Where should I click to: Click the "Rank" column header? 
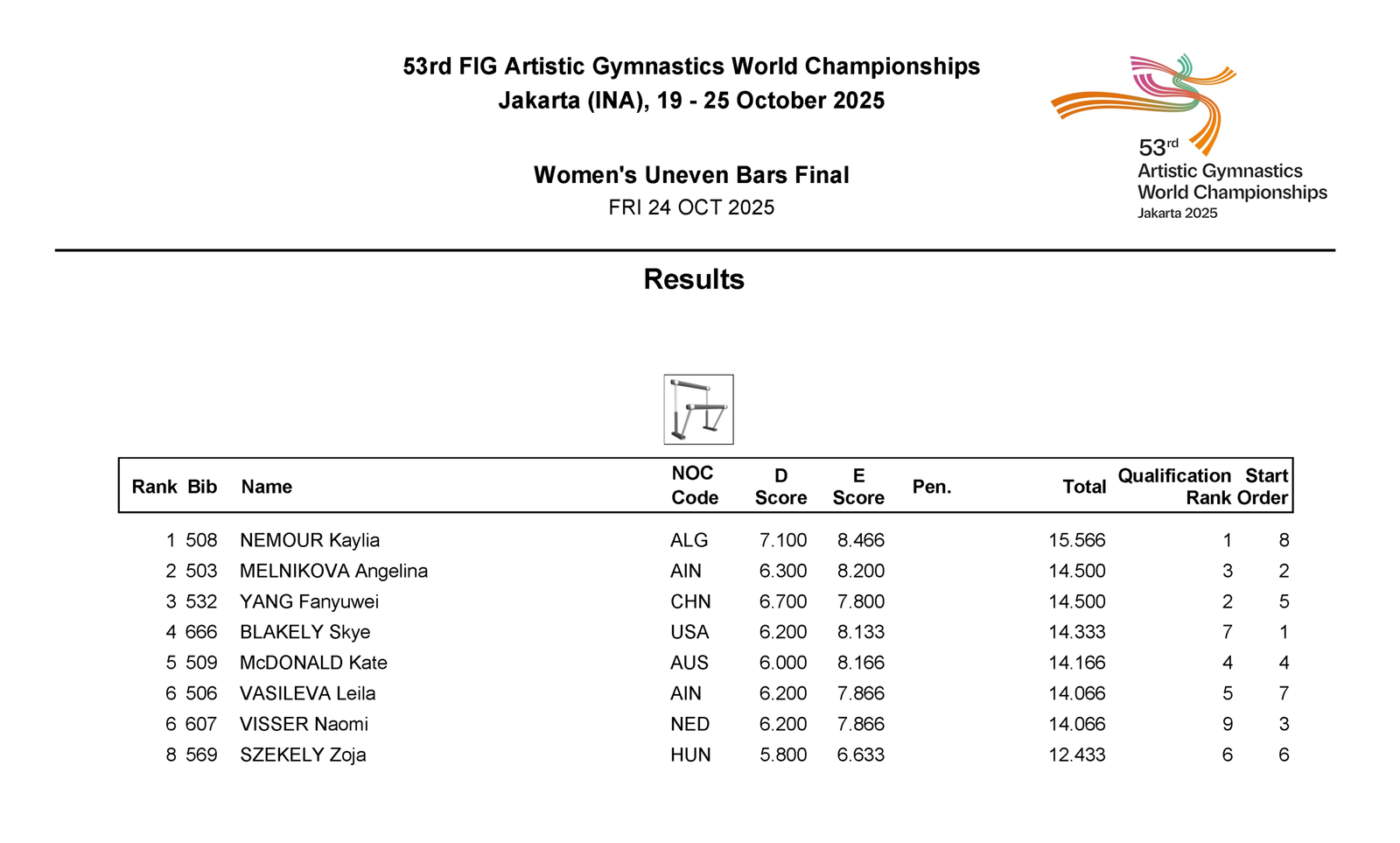pyautogui.click(x=154, y=487)
